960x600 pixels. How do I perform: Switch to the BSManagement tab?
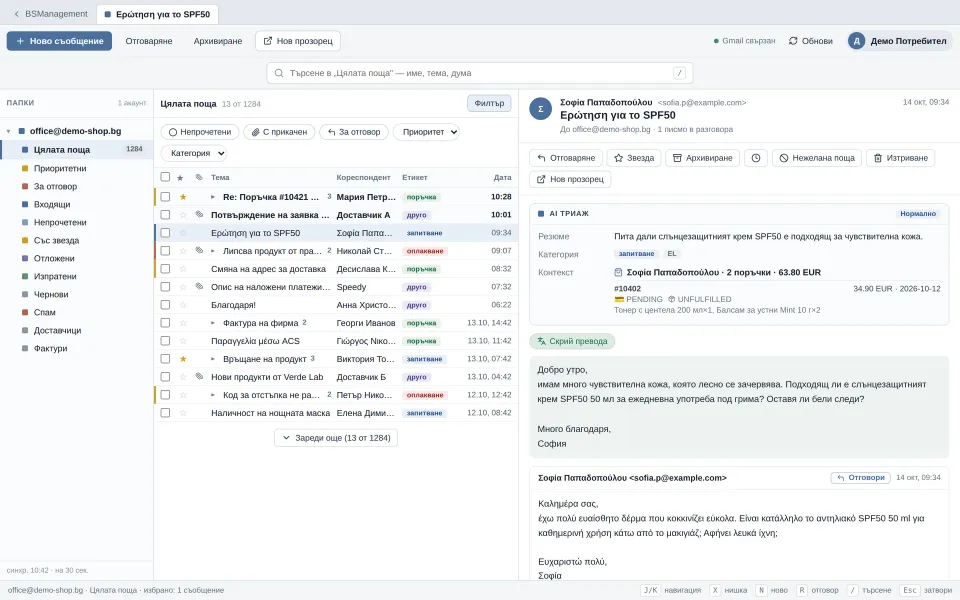50,13
